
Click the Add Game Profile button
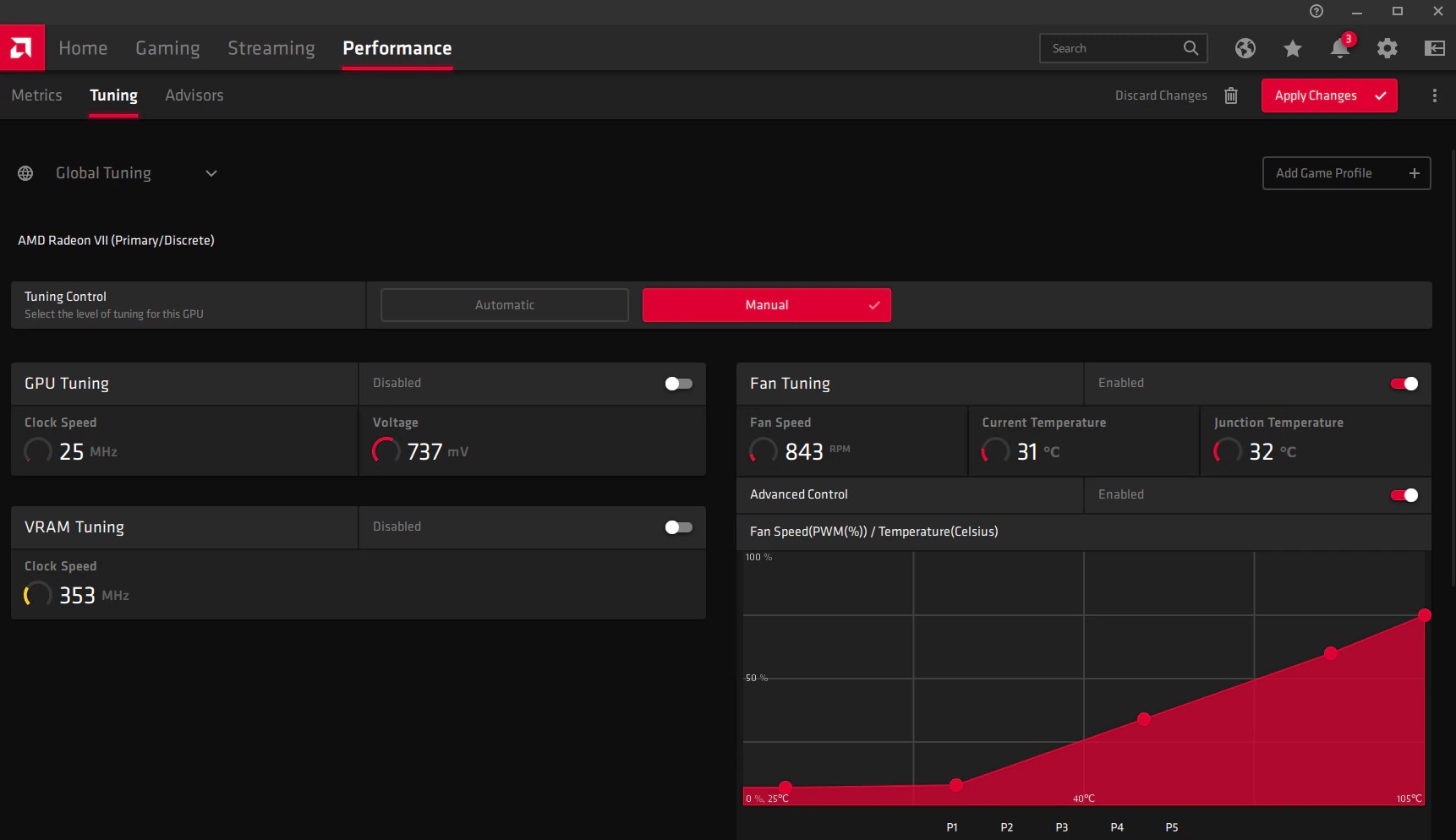pyautogui.click(x=1346, y=173)
